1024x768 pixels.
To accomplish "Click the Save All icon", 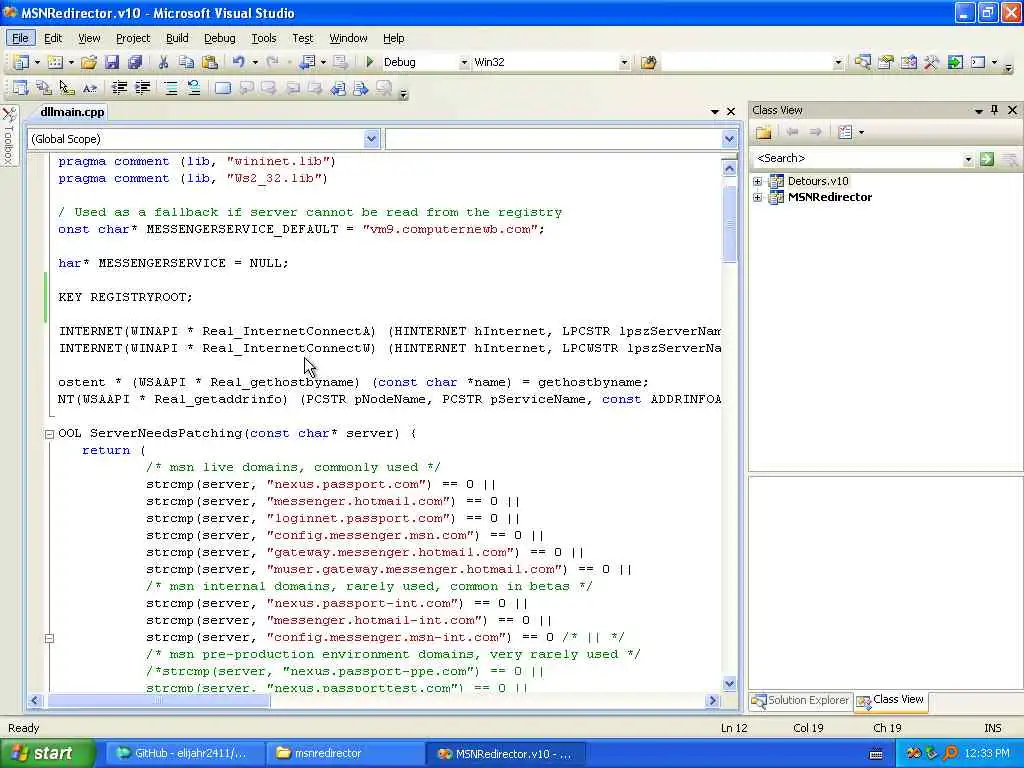I will pos(135,62).
